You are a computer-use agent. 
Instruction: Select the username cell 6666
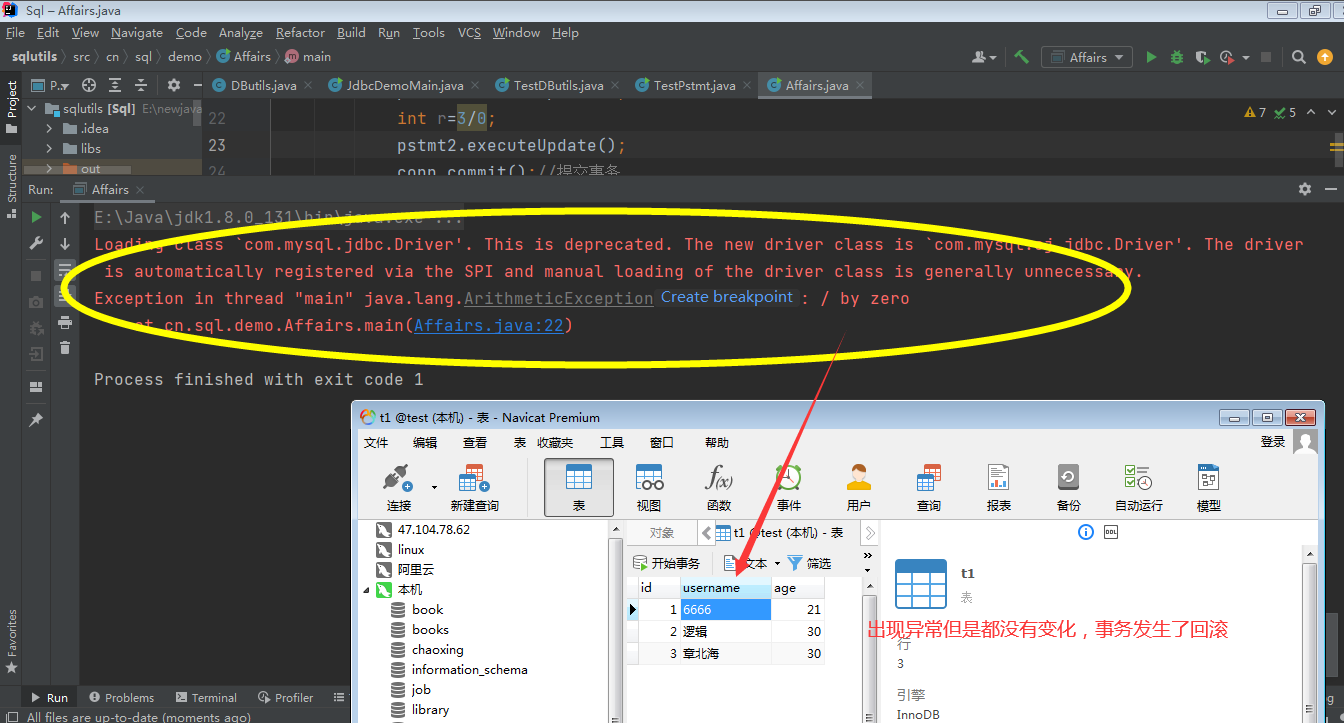[725, 609]
